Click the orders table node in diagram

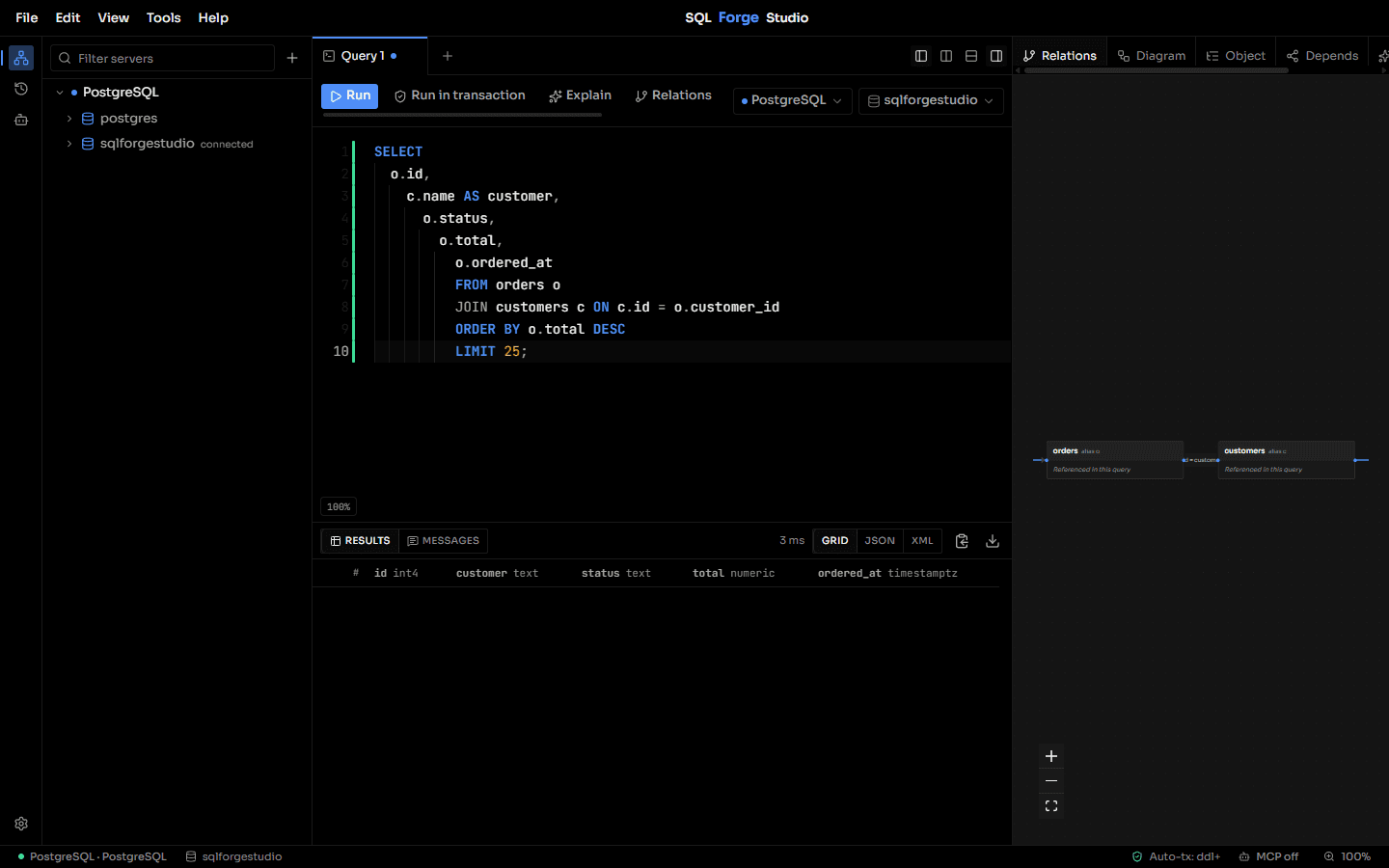pos(1115,460)
